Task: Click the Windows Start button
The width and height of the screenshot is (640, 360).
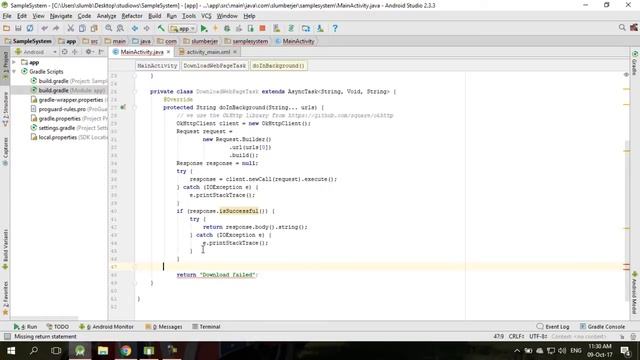Action: pos(11,351)
